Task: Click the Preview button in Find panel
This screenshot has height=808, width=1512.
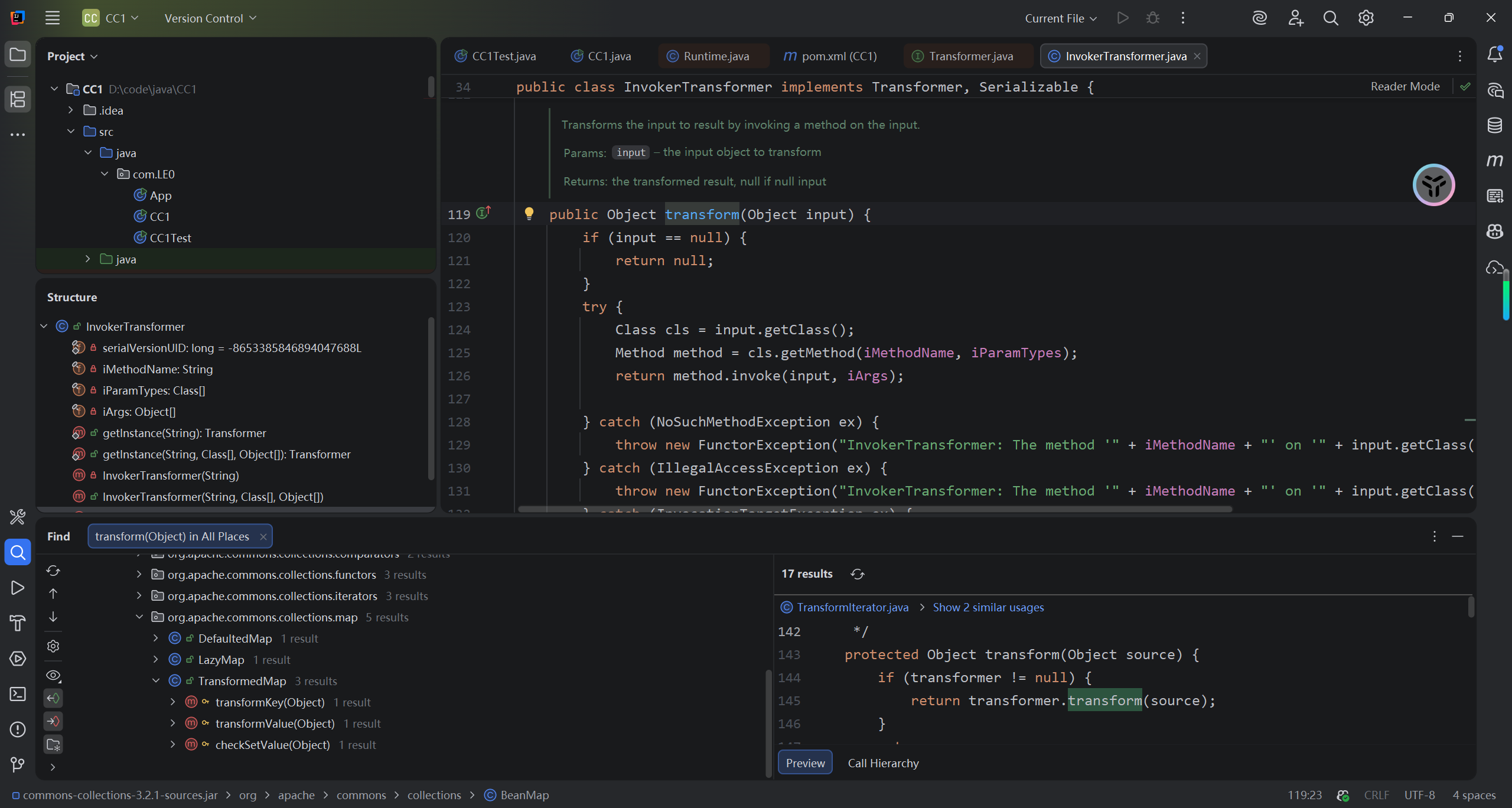Action: click(x=805, y=763)
